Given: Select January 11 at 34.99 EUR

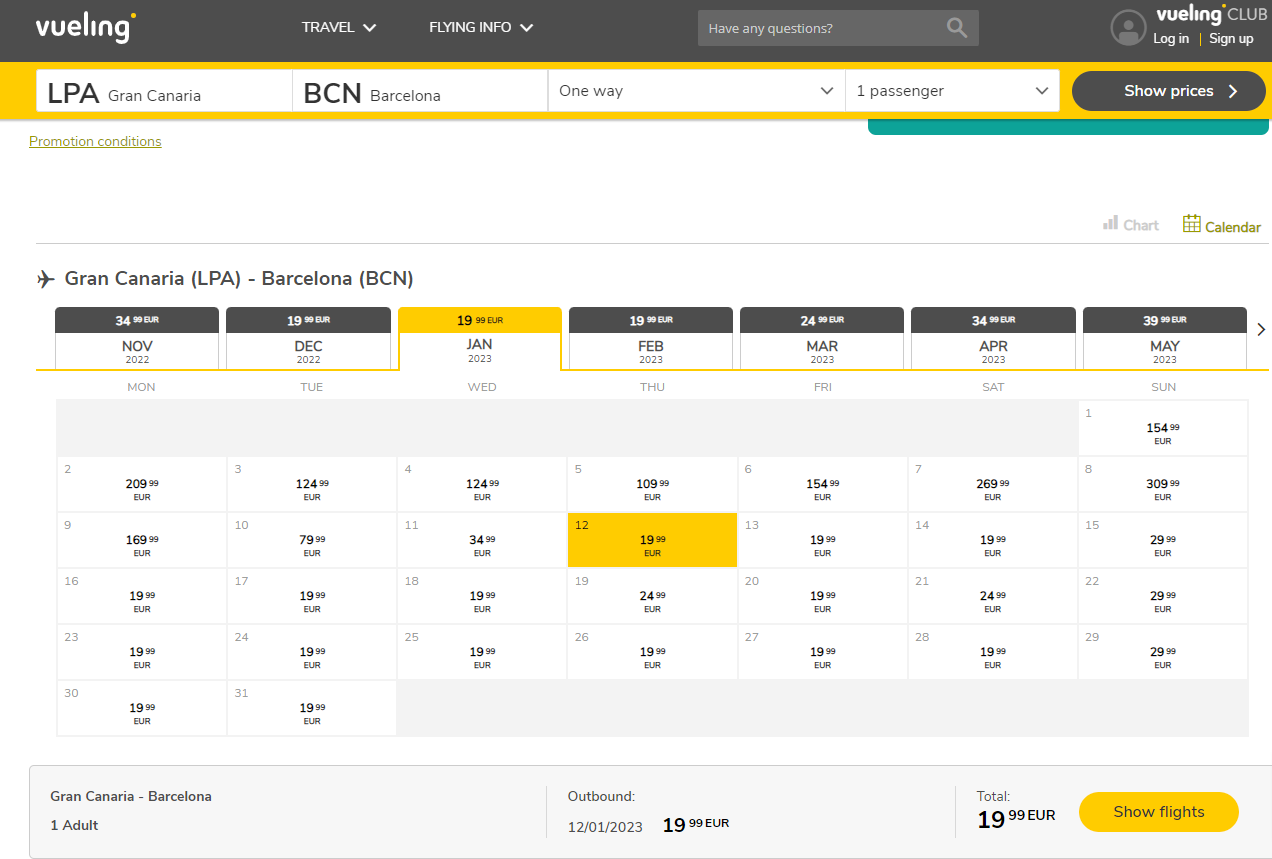Looking at the screenshot, I should click(x=482, y=540).
